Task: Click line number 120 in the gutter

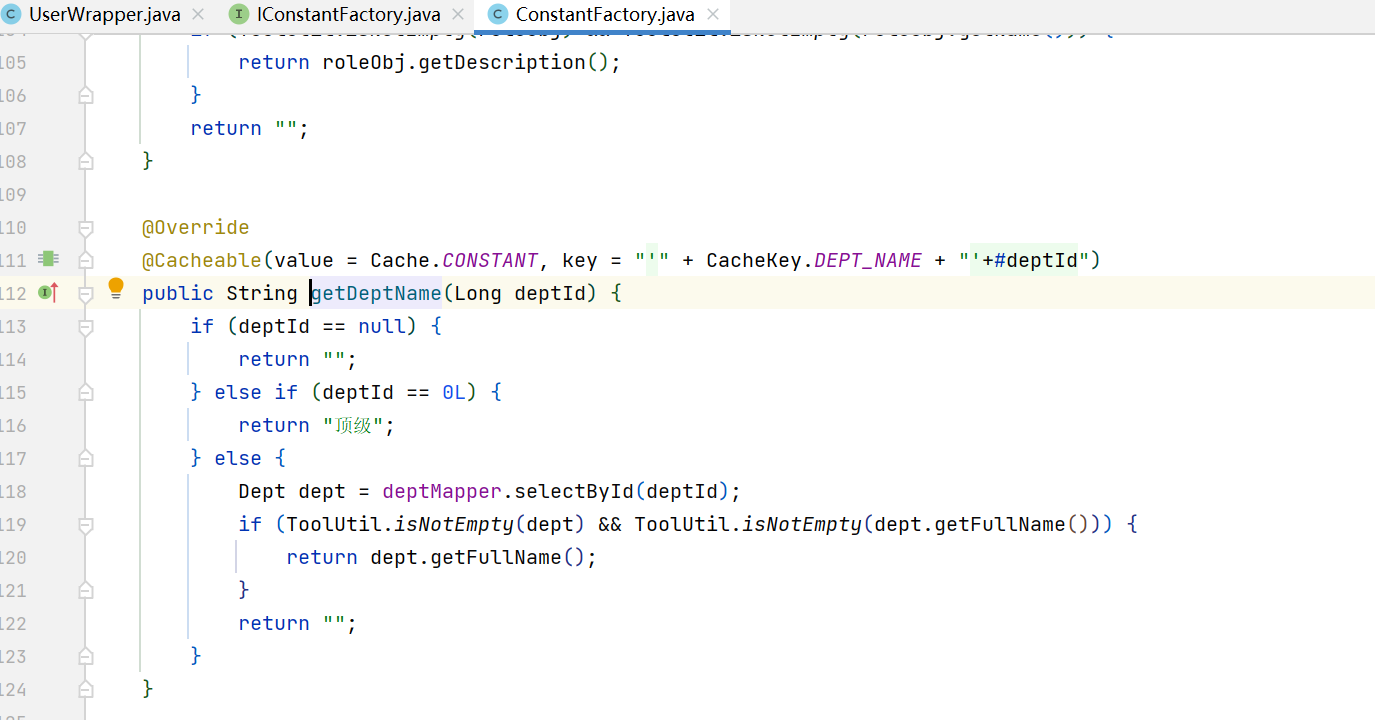Action: [14, 557]
